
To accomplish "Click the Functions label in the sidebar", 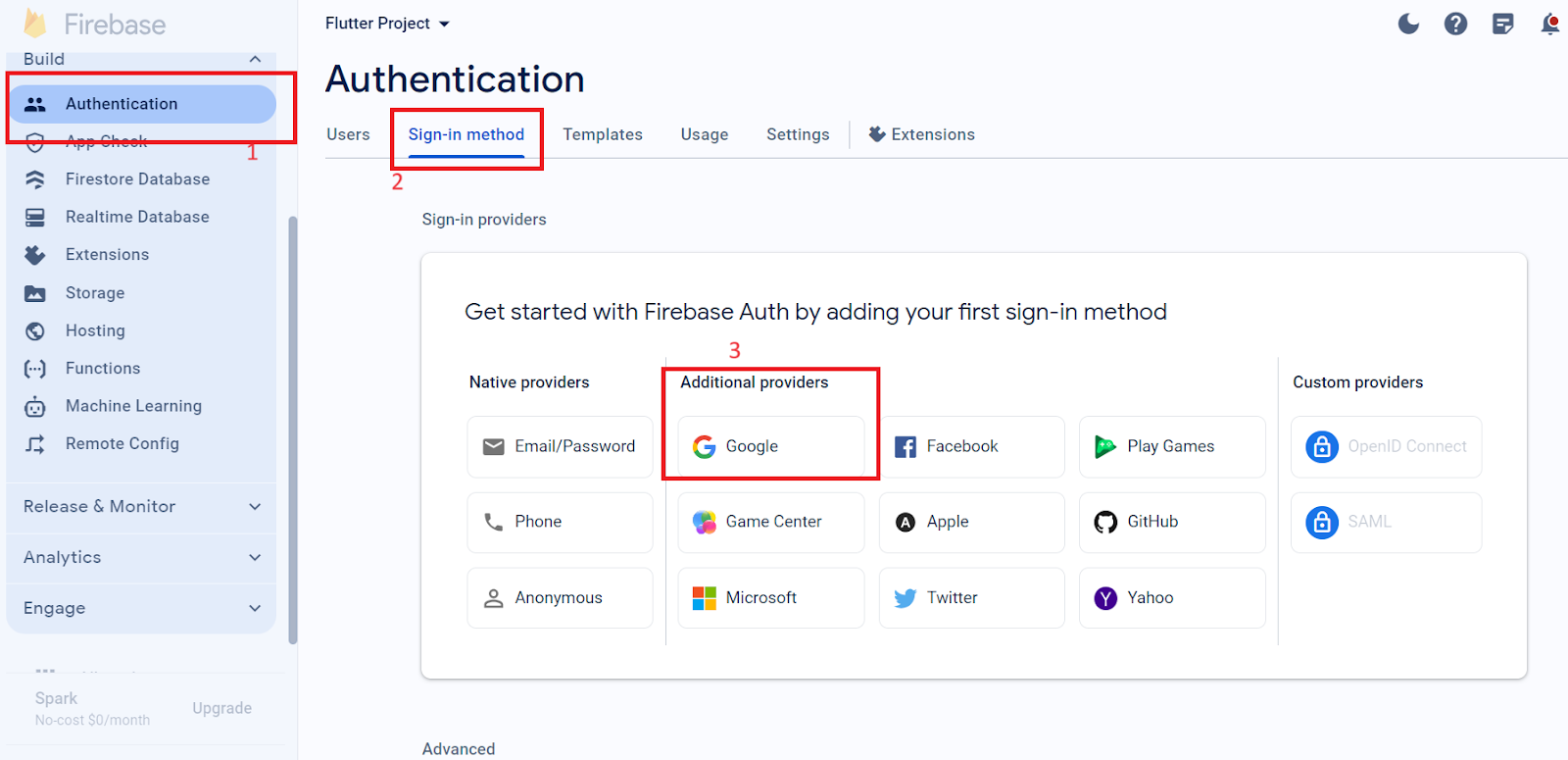I will [x=103, y=369].
